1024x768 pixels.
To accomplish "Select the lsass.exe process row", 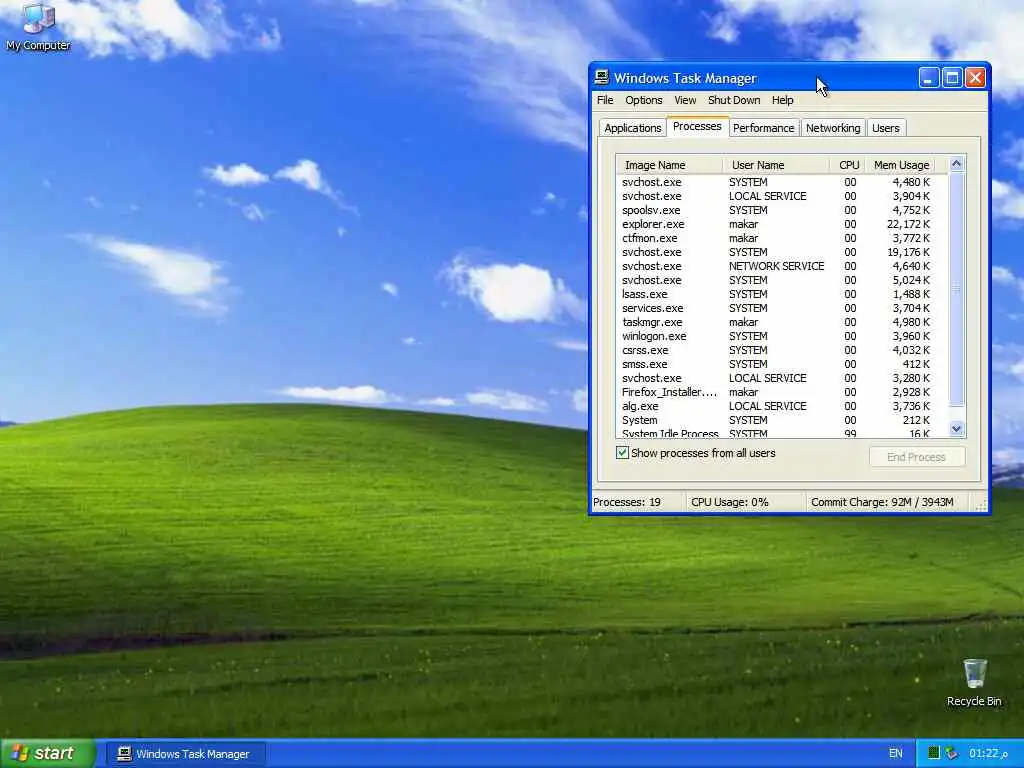I will click(x=776, y=294).
